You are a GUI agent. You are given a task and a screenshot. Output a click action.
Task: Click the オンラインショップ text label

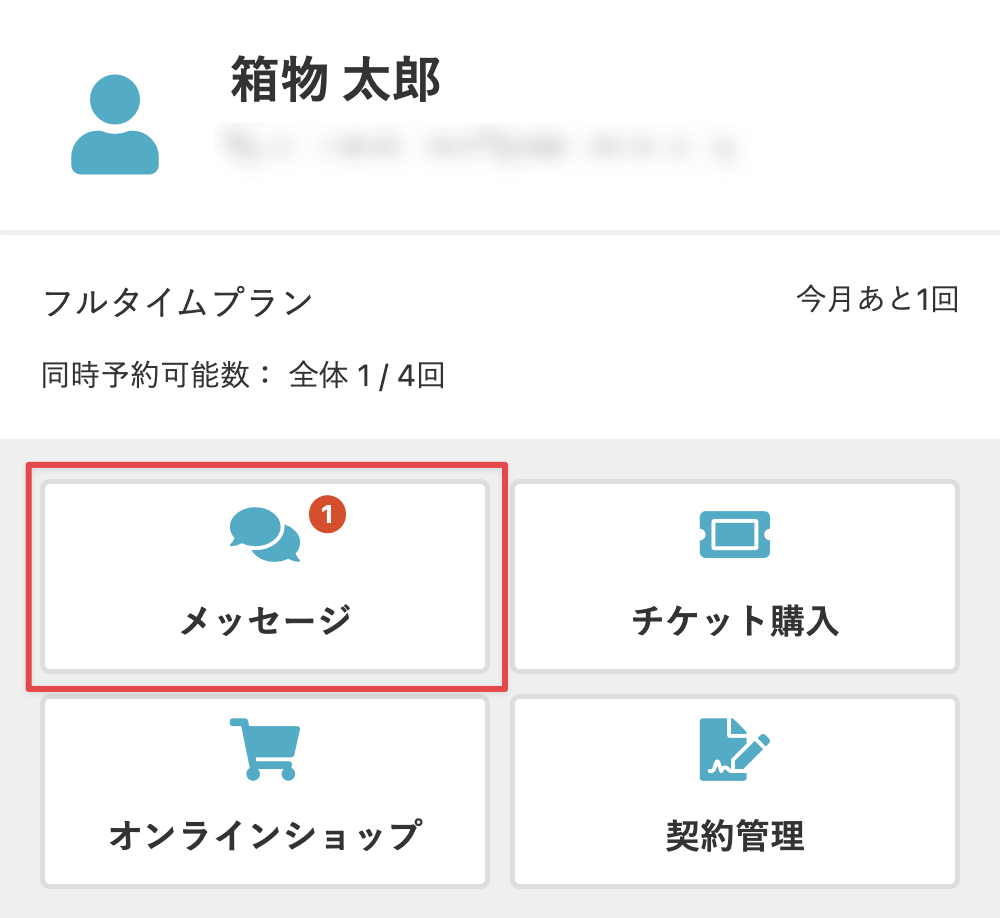point(265,835)
